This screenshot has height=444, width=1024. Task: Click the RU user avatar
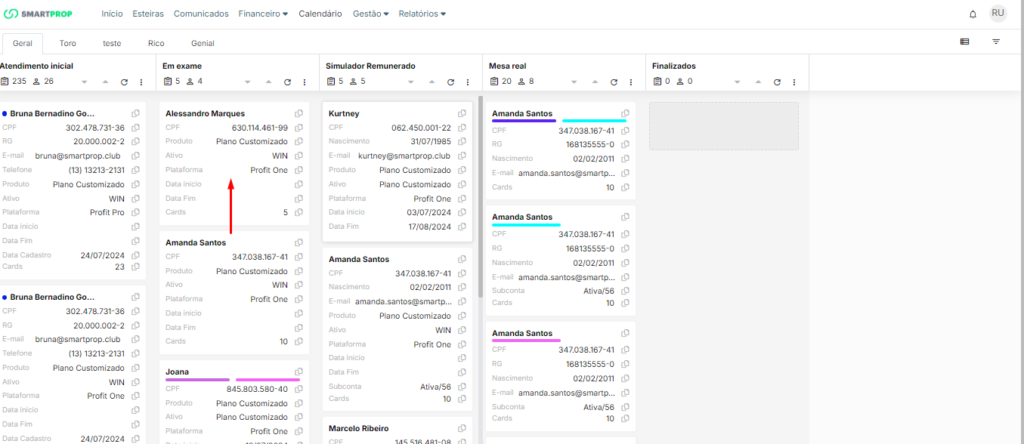997,13
